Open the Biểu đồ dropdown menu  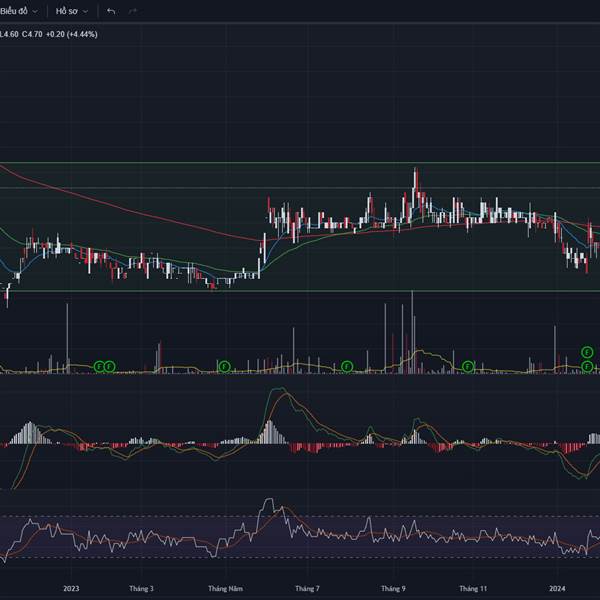pyautogui.click(x=19, y=11)
